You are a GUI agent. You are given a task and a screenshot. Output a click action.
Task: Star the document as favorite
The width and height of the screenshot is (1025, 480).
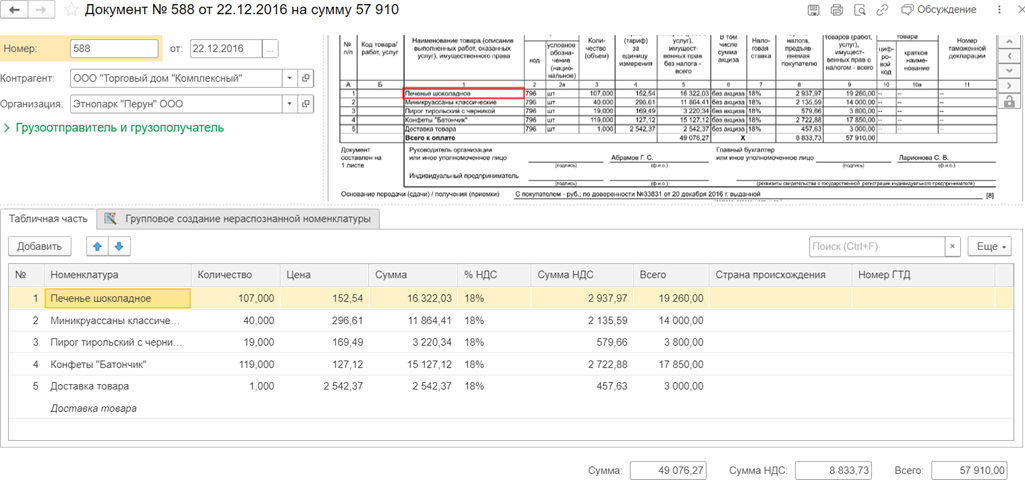point(72,10)
